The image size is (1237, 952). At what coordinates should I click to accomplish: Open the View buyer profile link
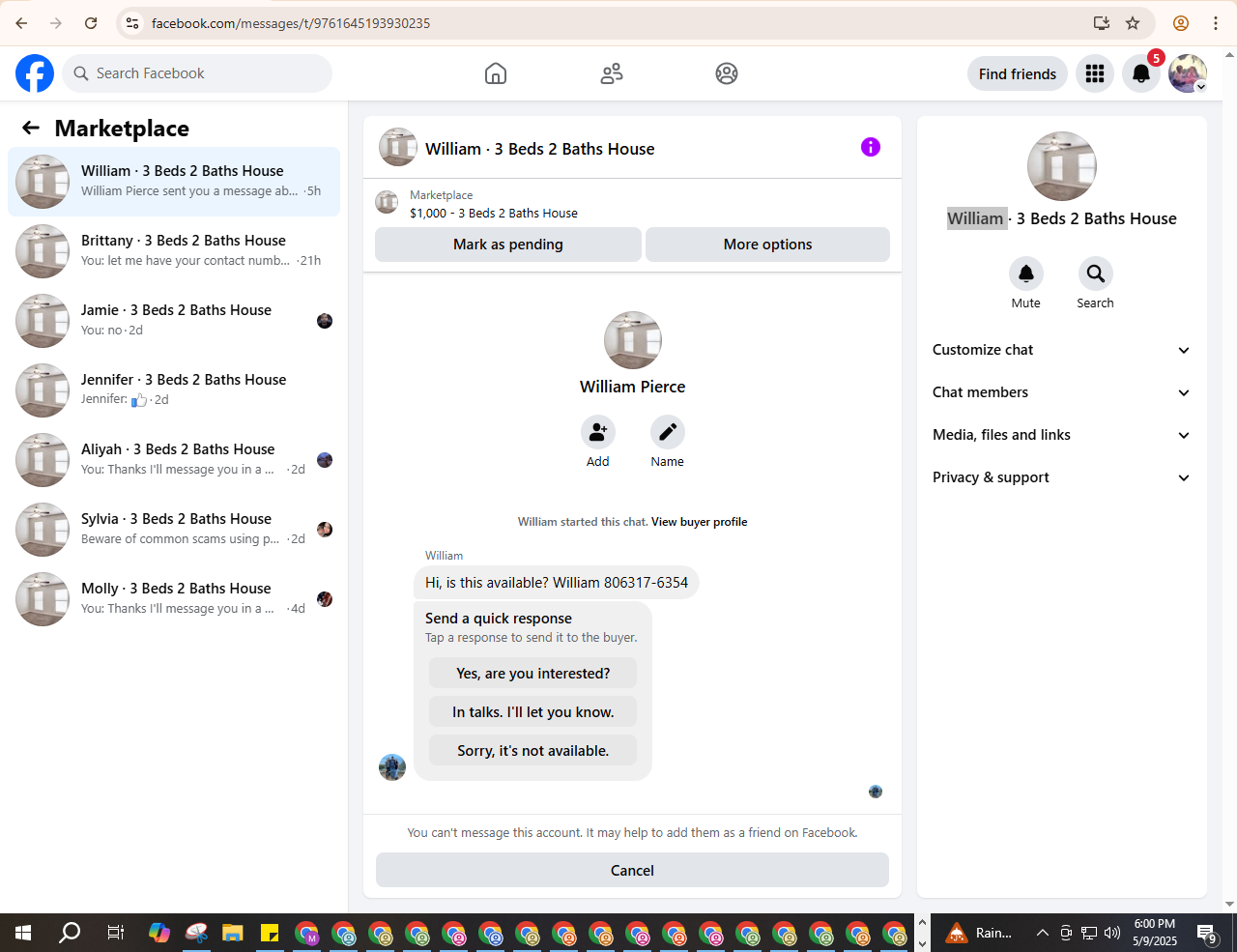[x=699, y=522]
